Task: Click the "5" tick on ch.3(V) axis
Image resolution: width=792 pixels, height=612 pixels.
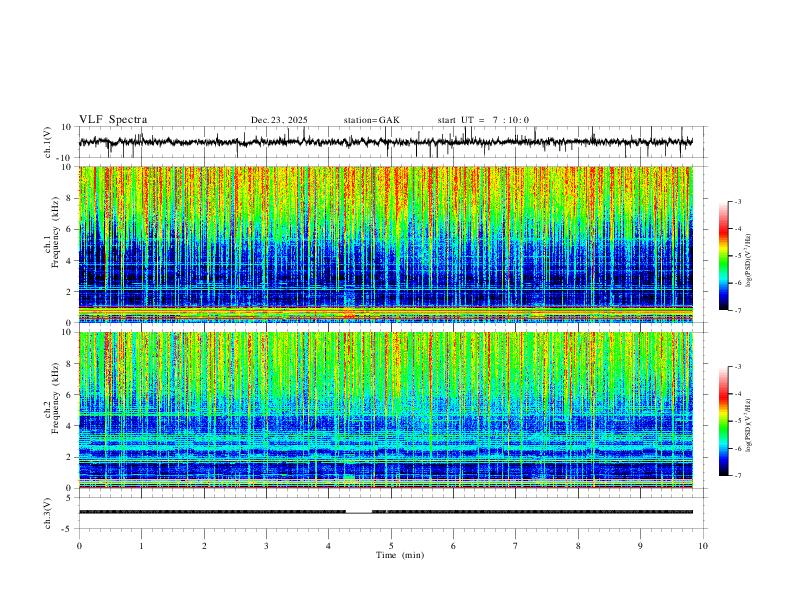Action: (69, 497)
